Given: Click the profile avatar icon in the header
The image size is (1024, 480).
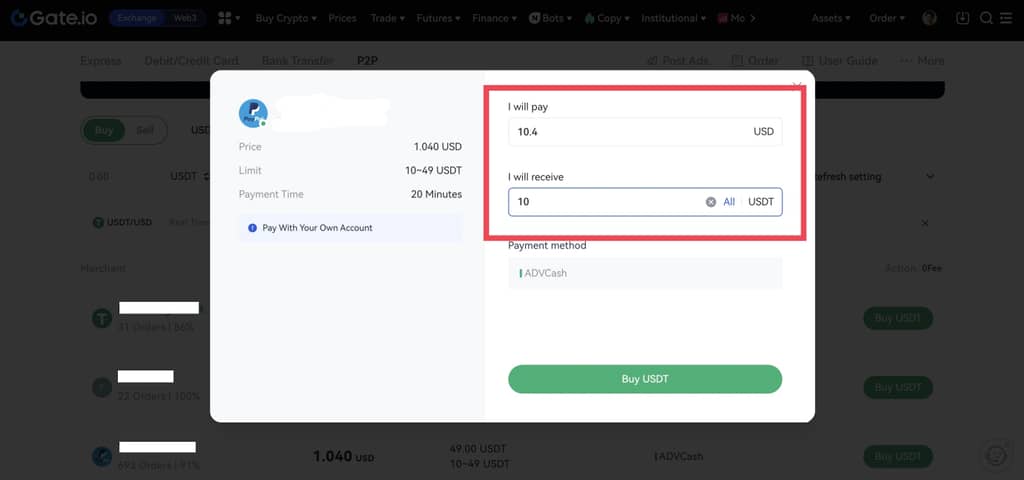Looking at the screenshot, I should coord(930,18).
